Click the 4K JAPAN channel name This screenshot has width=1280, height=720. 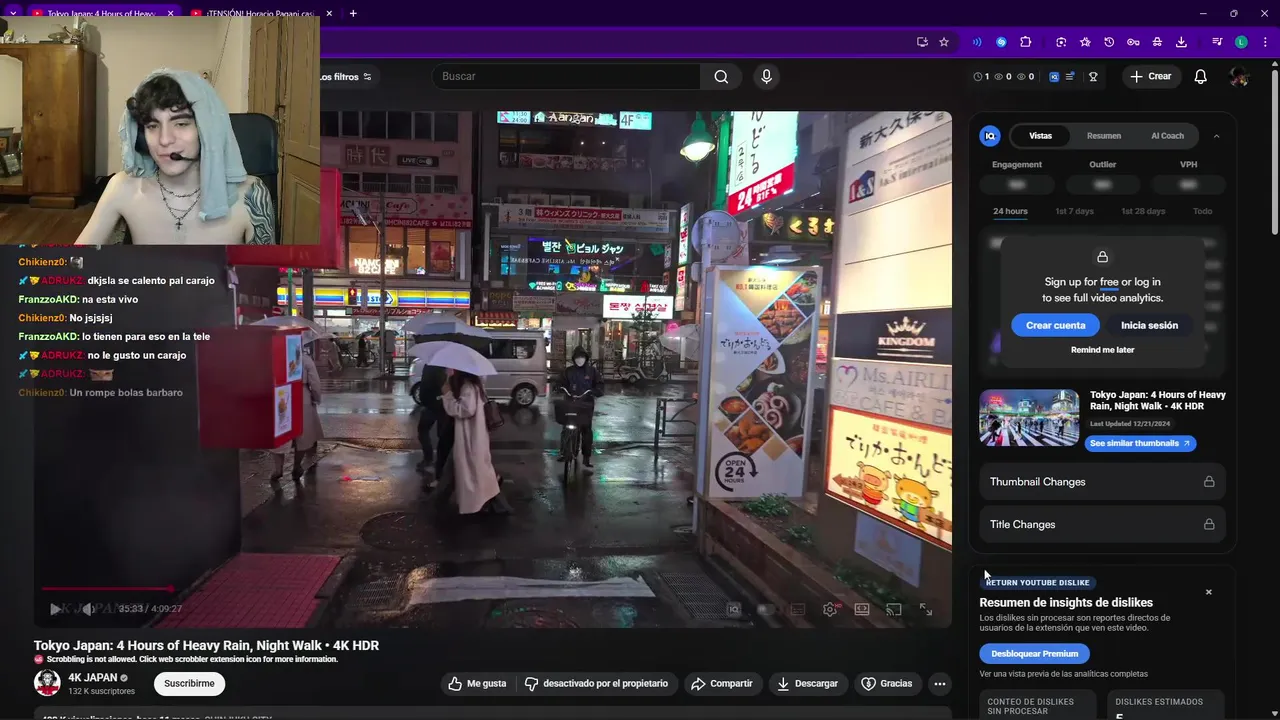click(93, 678)
